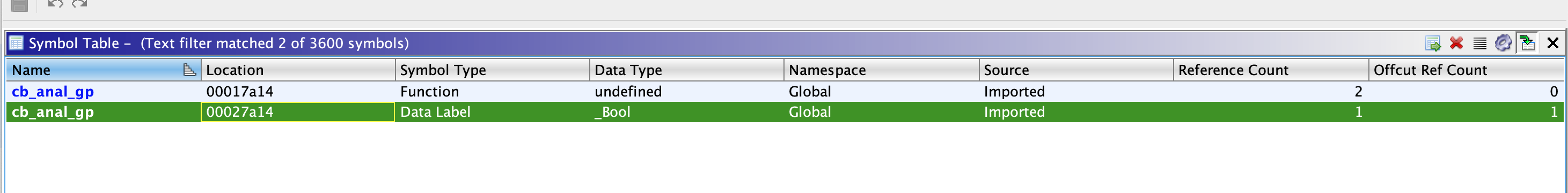Sort by the Namespace column header
This screenshot has height=193, width=1568.
click(x=881, y=70)
